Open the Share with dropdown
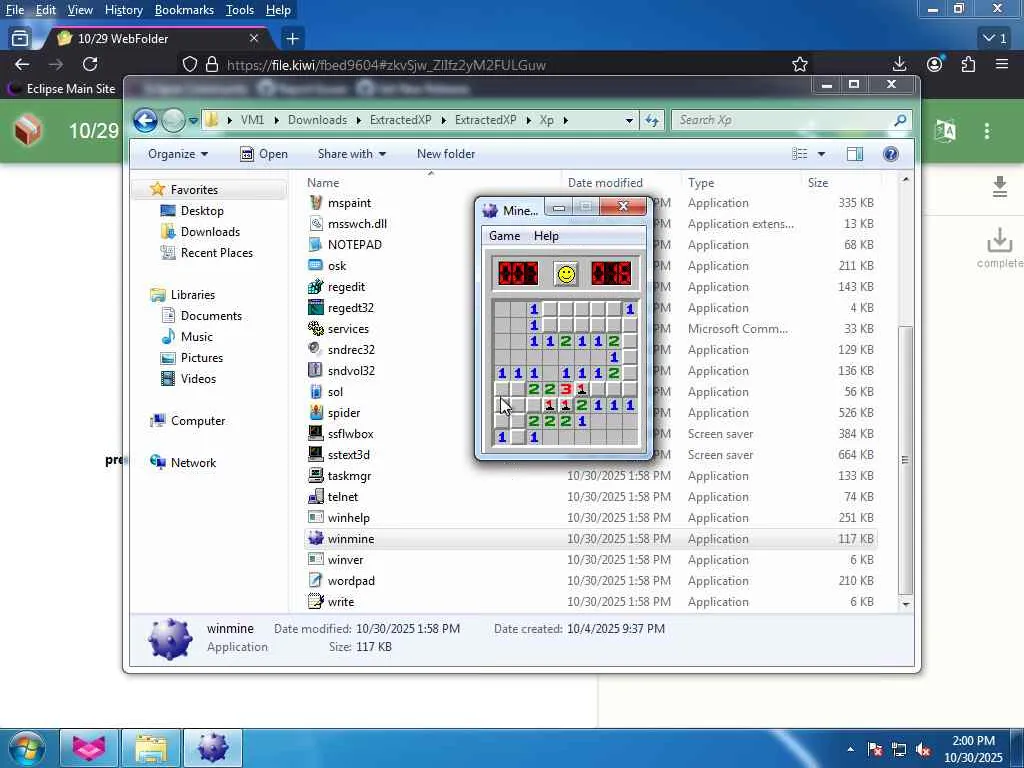1024x768 pixels. [351, 154]
